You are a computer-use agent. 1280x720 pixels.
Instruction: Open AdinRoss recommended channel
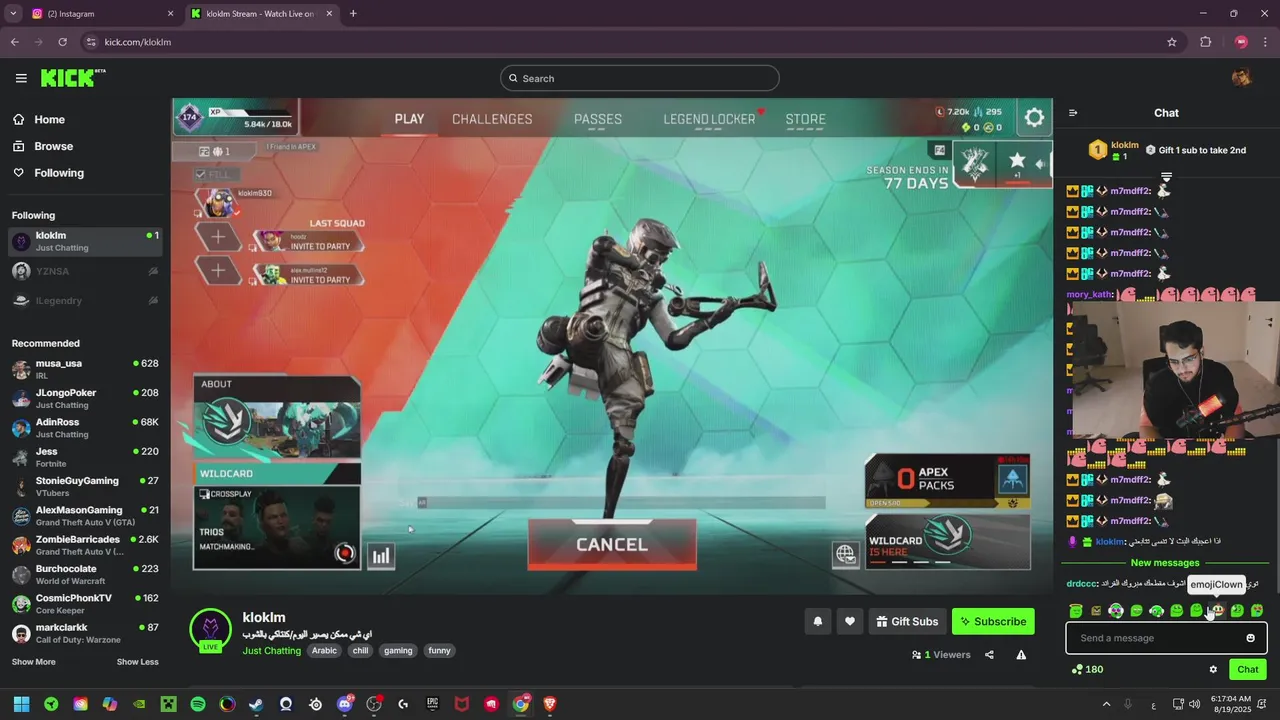[x=85, y=428]
